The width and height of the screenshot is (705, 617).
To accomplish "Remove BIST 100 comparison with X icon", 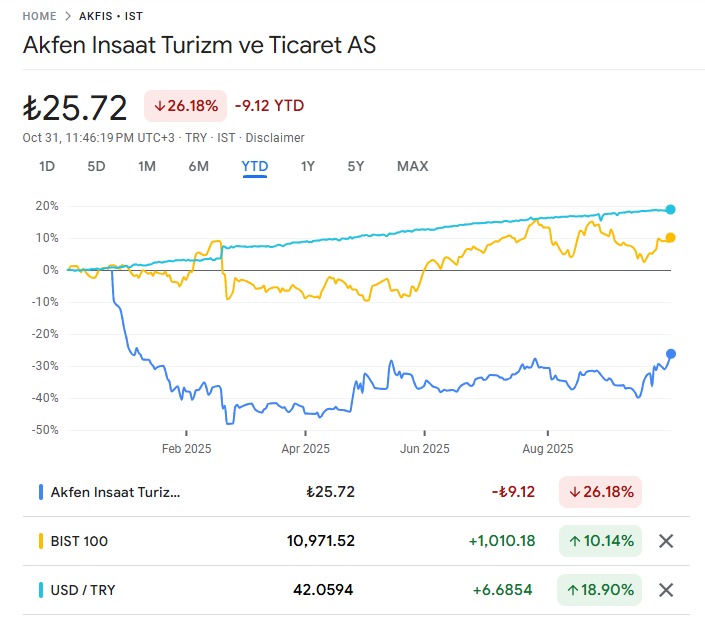I will click(x=667, y=541).
